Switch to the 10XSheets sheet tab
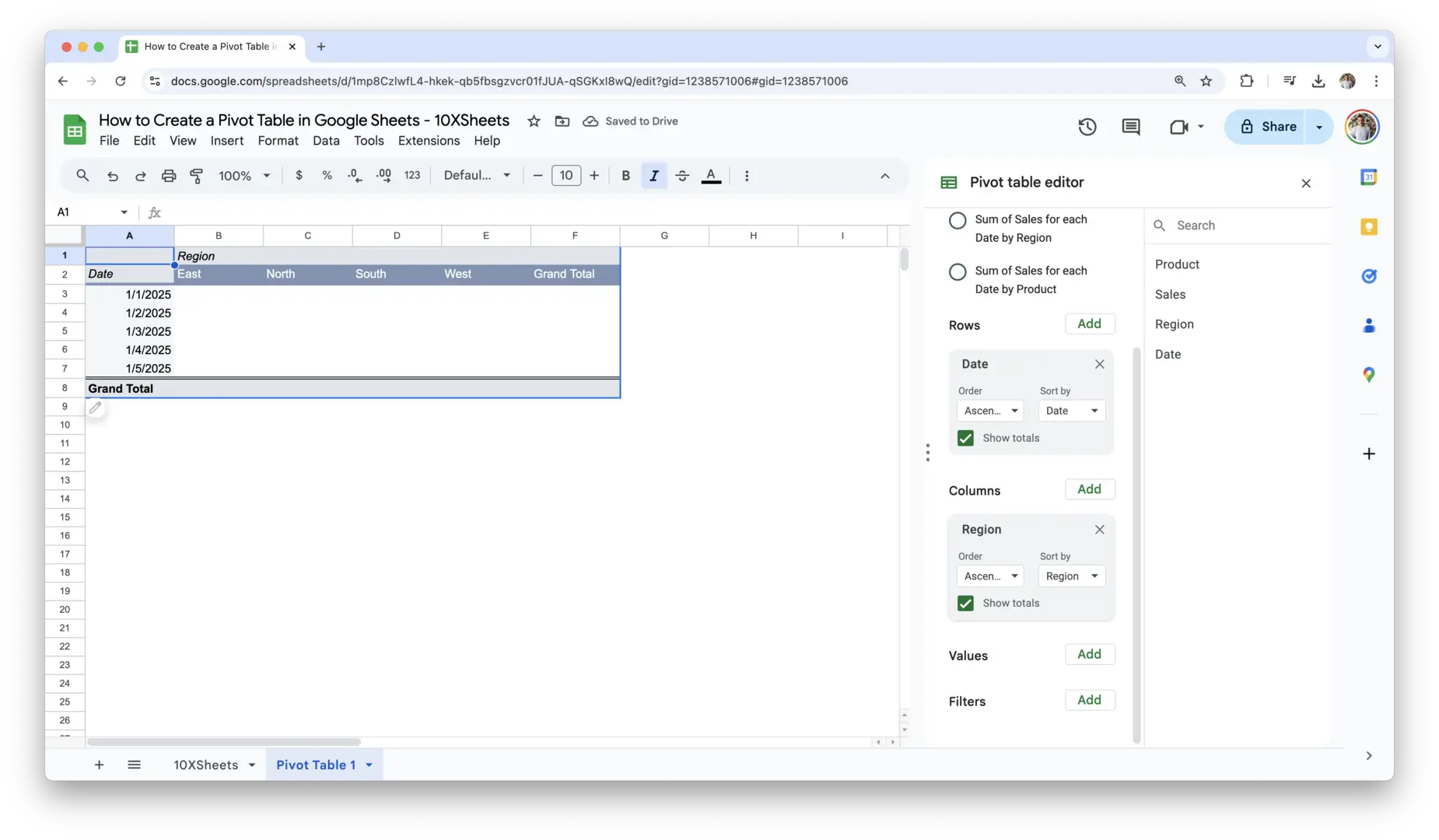Screen dimensions: 1439x840 coord(205,765)
